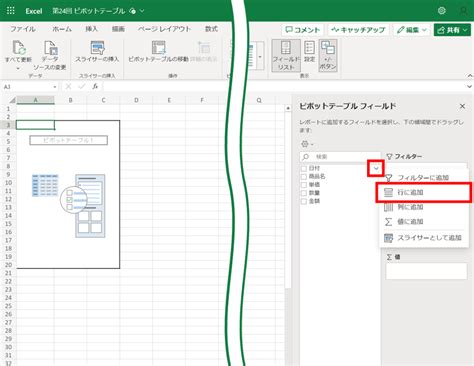Expand the ribbon gallery dropdown arrow
This screenshot has height=366, width=474.
260,56
